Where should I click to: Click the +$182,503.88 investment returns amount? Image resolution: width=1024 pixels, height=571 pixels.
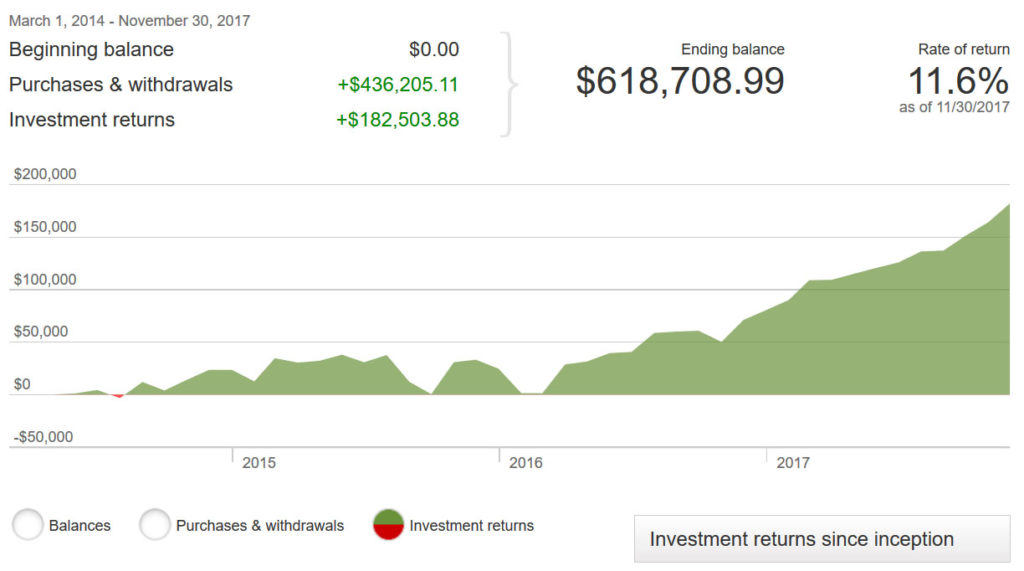[x=398, y=120]
